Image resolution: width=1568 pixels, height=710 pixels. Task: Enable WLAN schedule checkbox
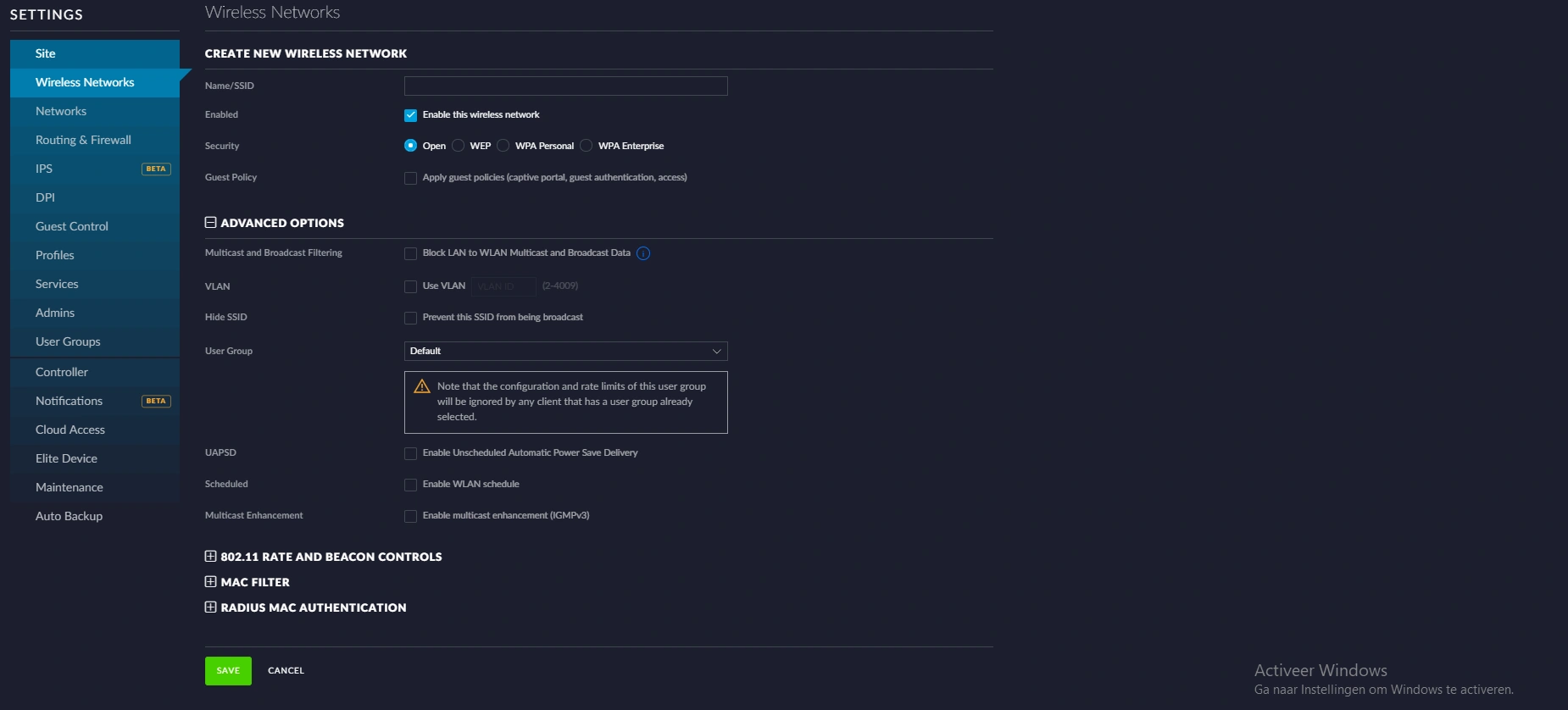pyautogui.click(x=411, y=485)
